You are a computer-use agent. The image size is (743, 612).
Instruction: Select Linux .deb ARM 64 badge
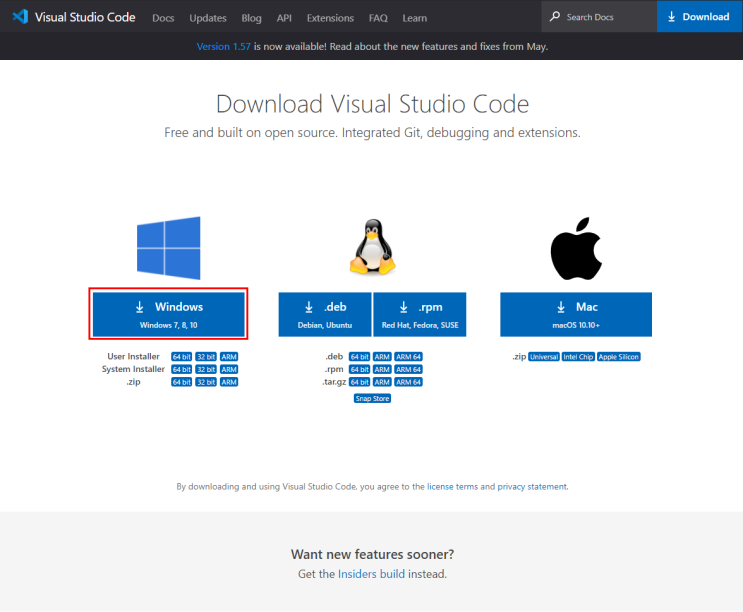click(408, 357)
